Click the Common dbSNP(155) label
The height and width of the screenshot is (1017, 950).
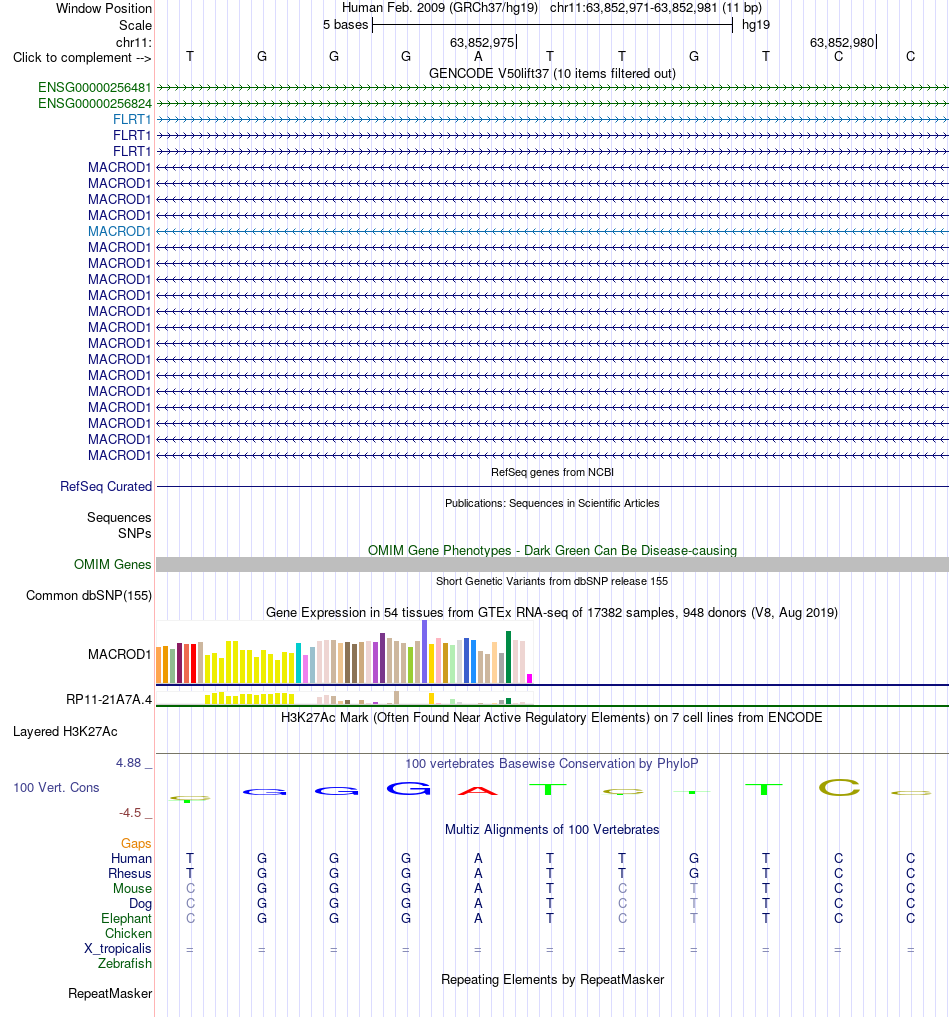89,595
